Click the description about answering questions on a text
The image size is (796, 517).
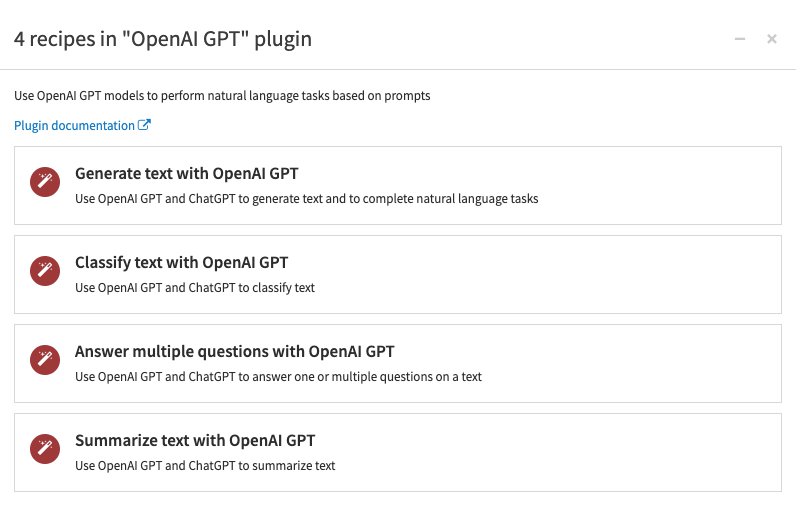tap(278, 377)
